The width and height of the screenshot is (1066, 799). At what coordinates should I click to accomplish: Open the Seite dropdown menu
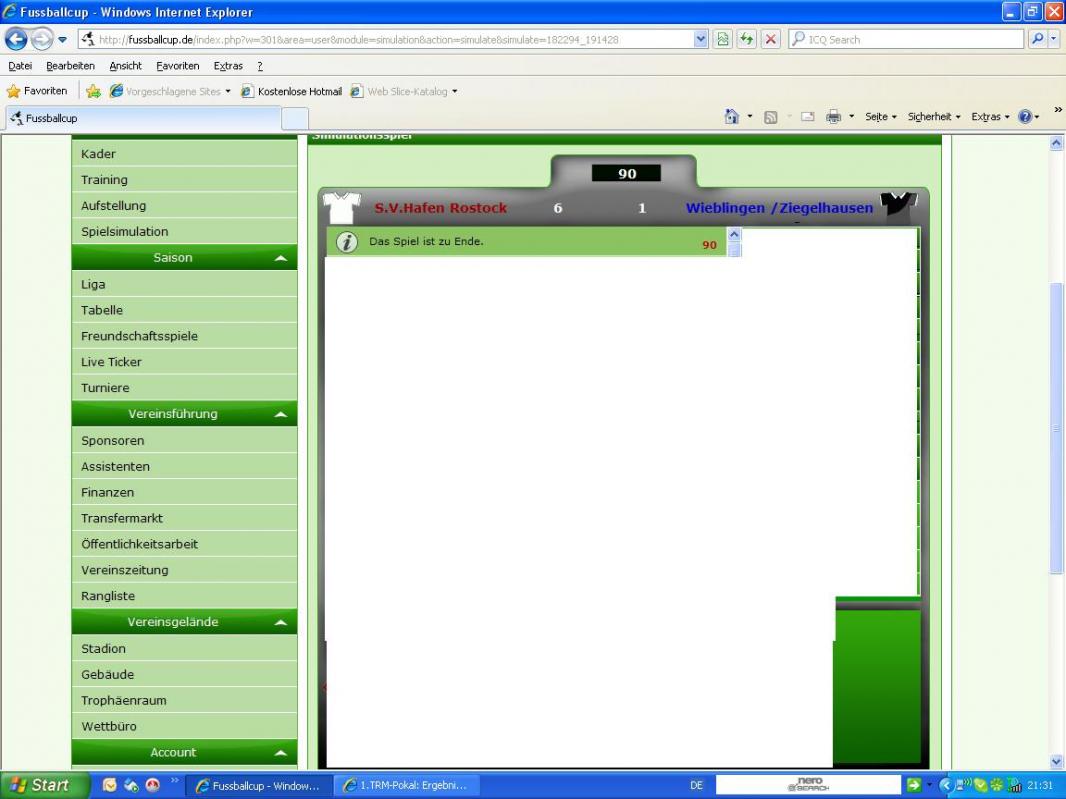click(x=880, y=117)
